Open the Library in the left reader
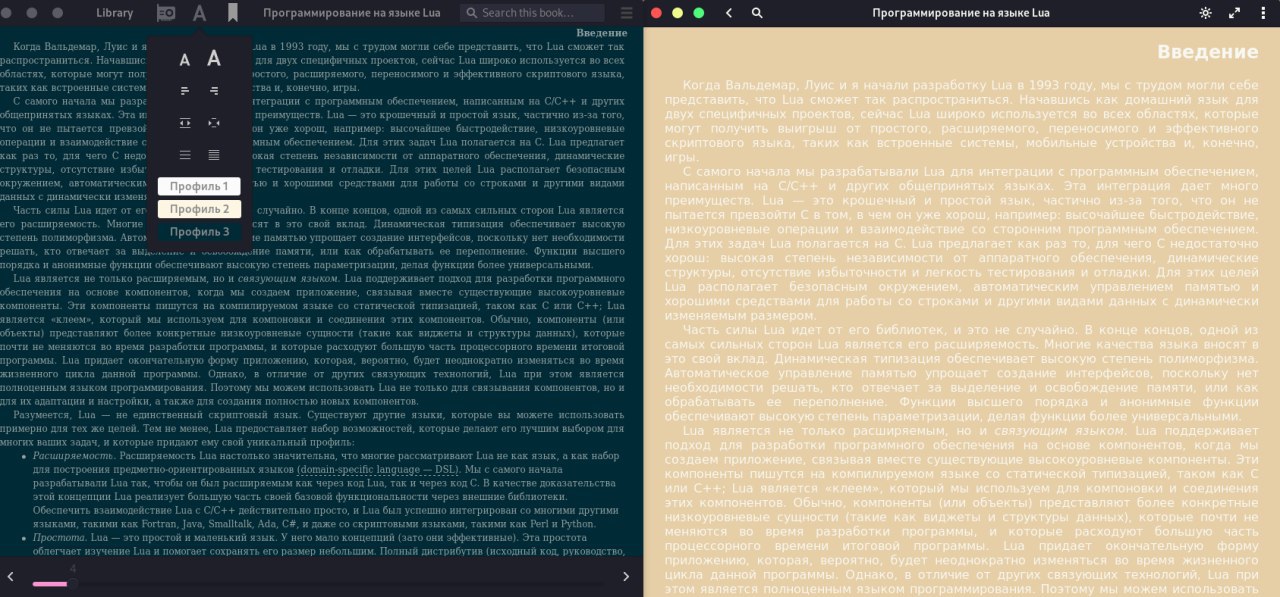Viewport: 1280px width, 597px height. 114,13
